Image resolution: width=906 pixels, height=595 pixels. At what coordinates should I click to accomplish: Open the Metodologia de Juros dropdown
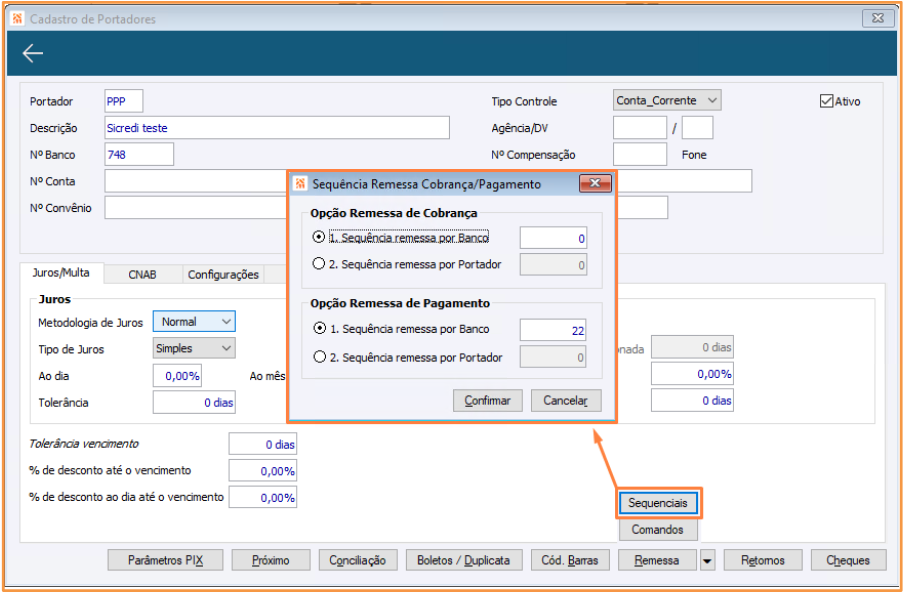(x=194, y=322)
